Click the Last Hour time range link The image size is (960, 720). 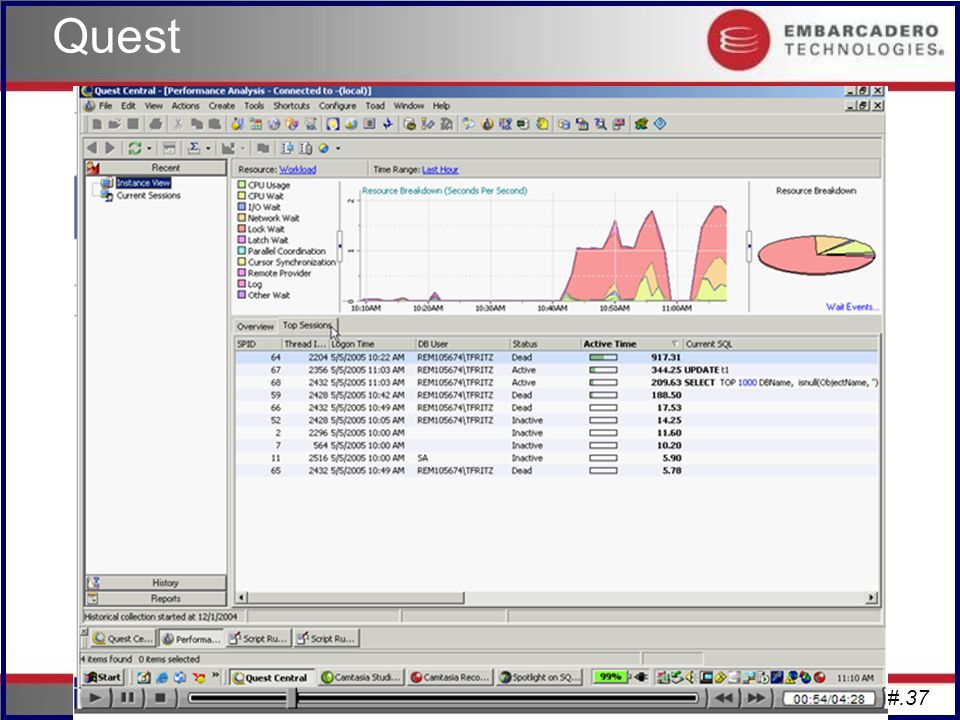point(440,170)
